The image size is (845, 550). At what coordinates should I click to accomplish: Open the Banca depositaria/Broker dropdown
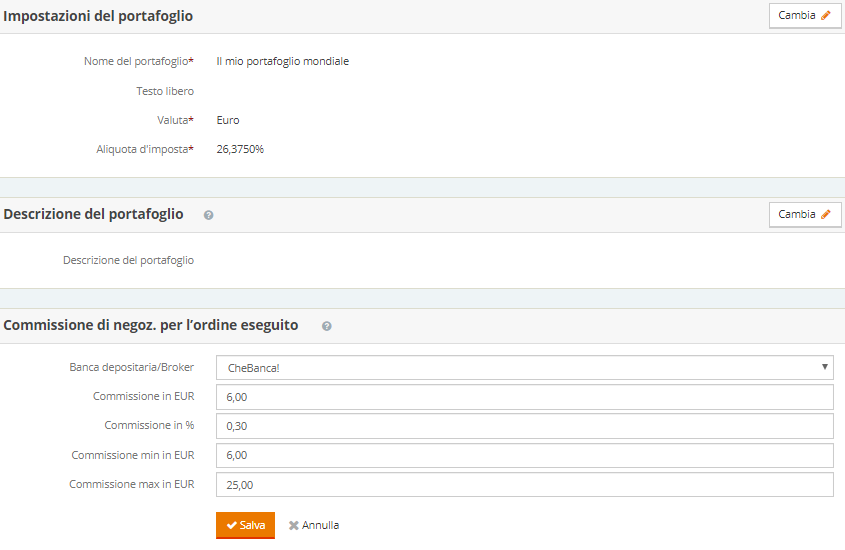pos(525,367)
